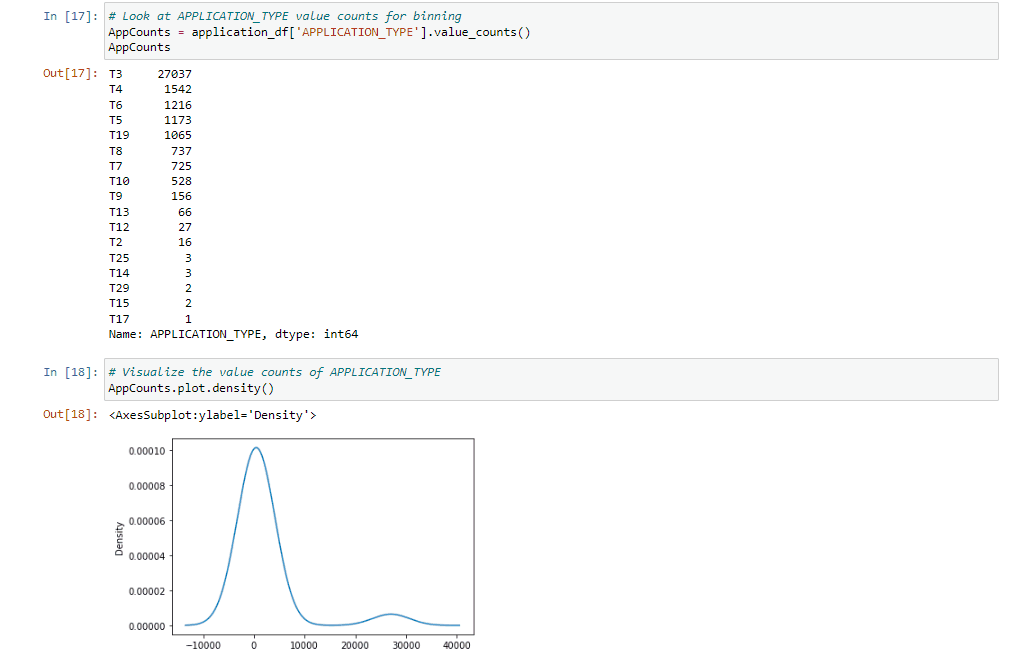Click the T29 row with 2
Screen dimensions: 1017x663
point(150,288)
